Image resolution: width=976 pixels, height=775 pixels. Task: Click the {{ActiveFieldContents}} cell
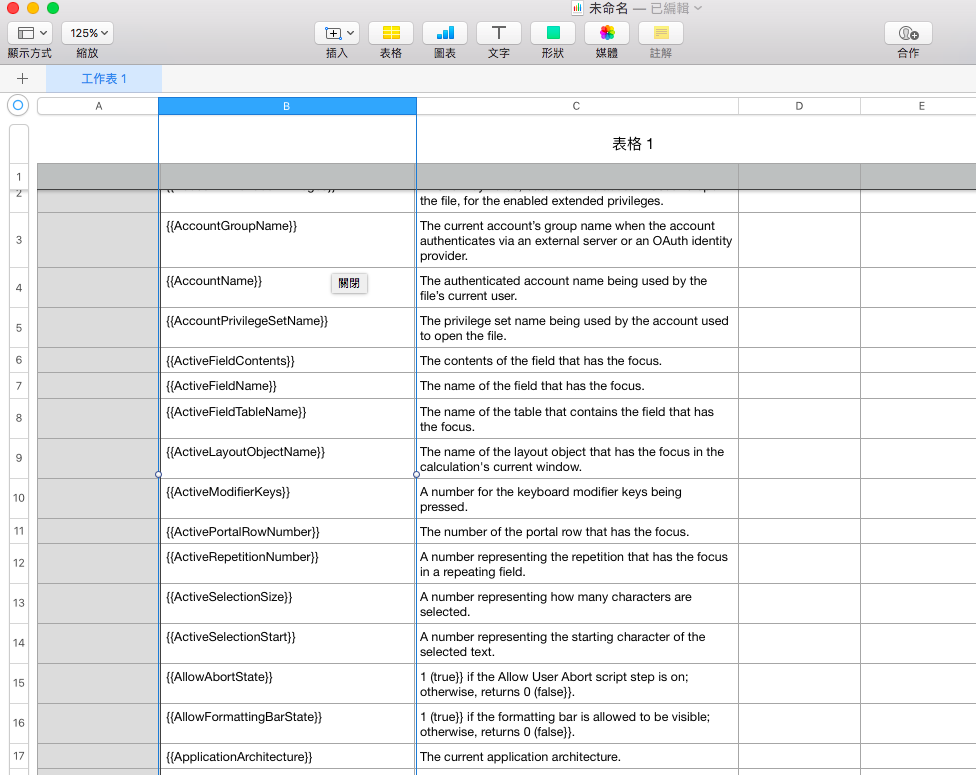[x=288, y=360]
